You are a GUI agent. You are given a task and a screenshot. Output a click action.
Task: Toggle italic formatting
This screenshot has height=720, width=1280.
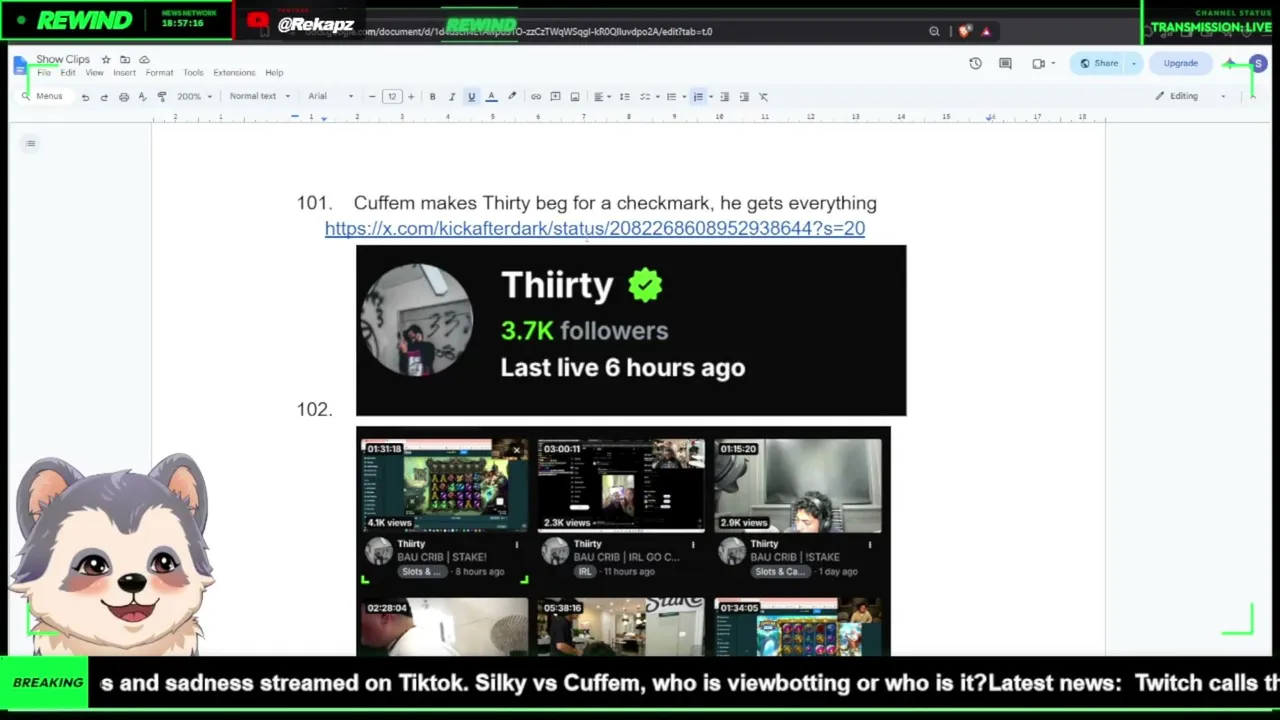[x=452, y=97]
